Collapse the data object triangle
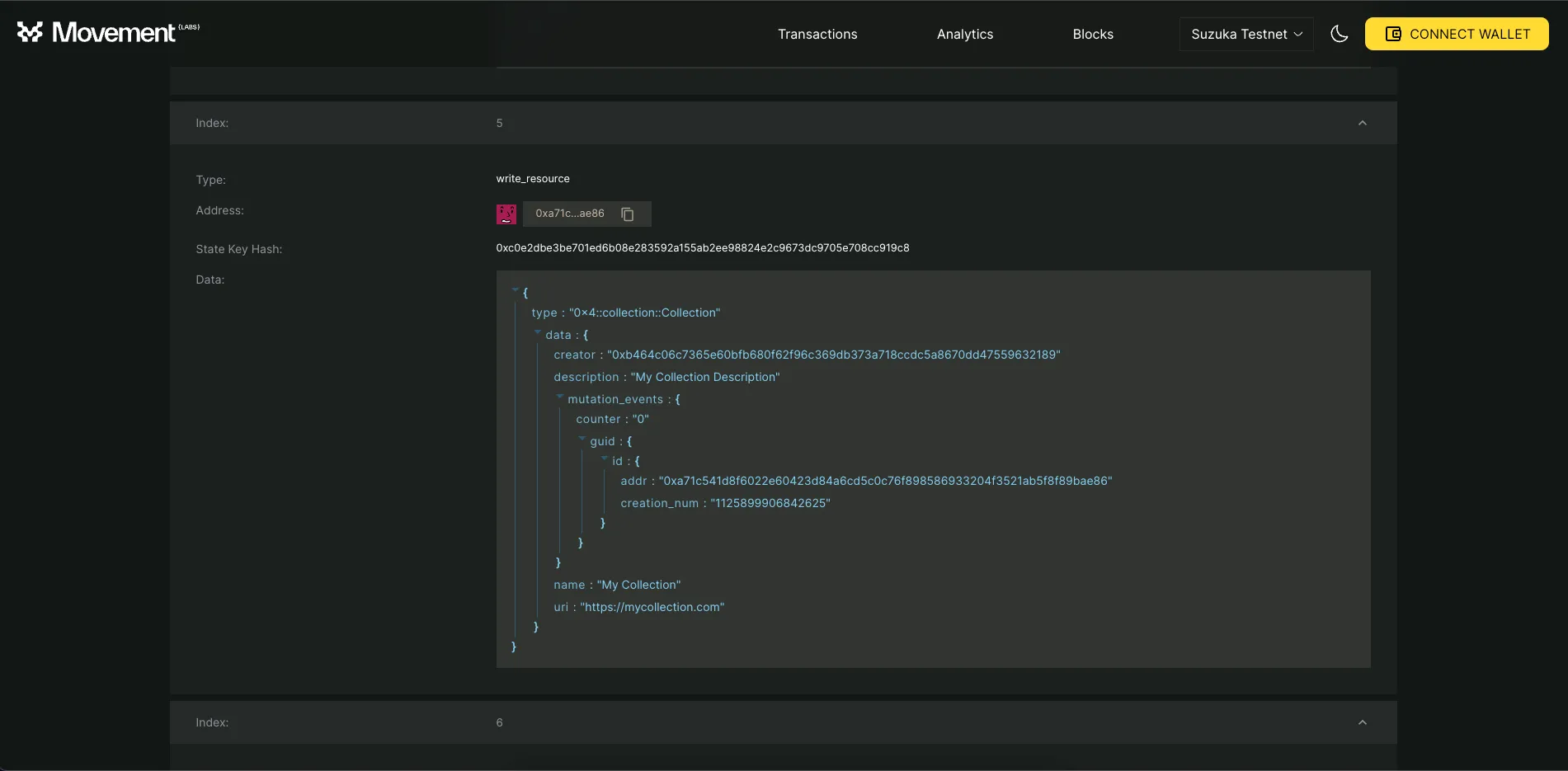1568x771 pixels. coord(537,332)
